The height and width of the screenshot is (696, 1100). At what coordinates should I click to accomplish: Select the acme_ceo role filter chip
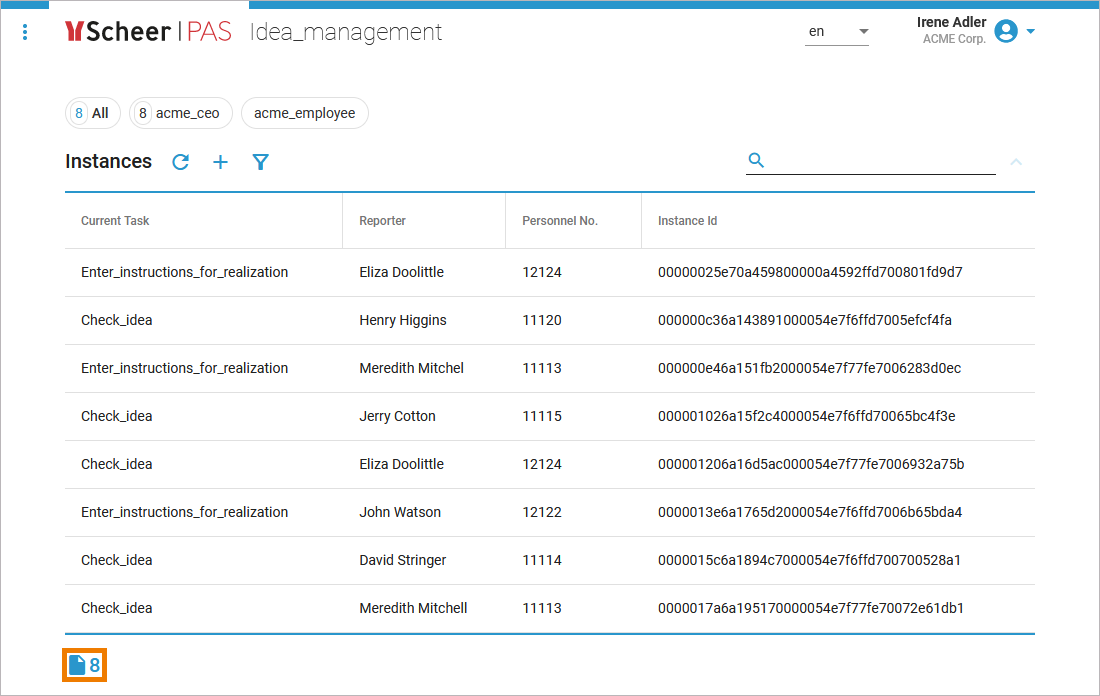(x=181, y=113)
